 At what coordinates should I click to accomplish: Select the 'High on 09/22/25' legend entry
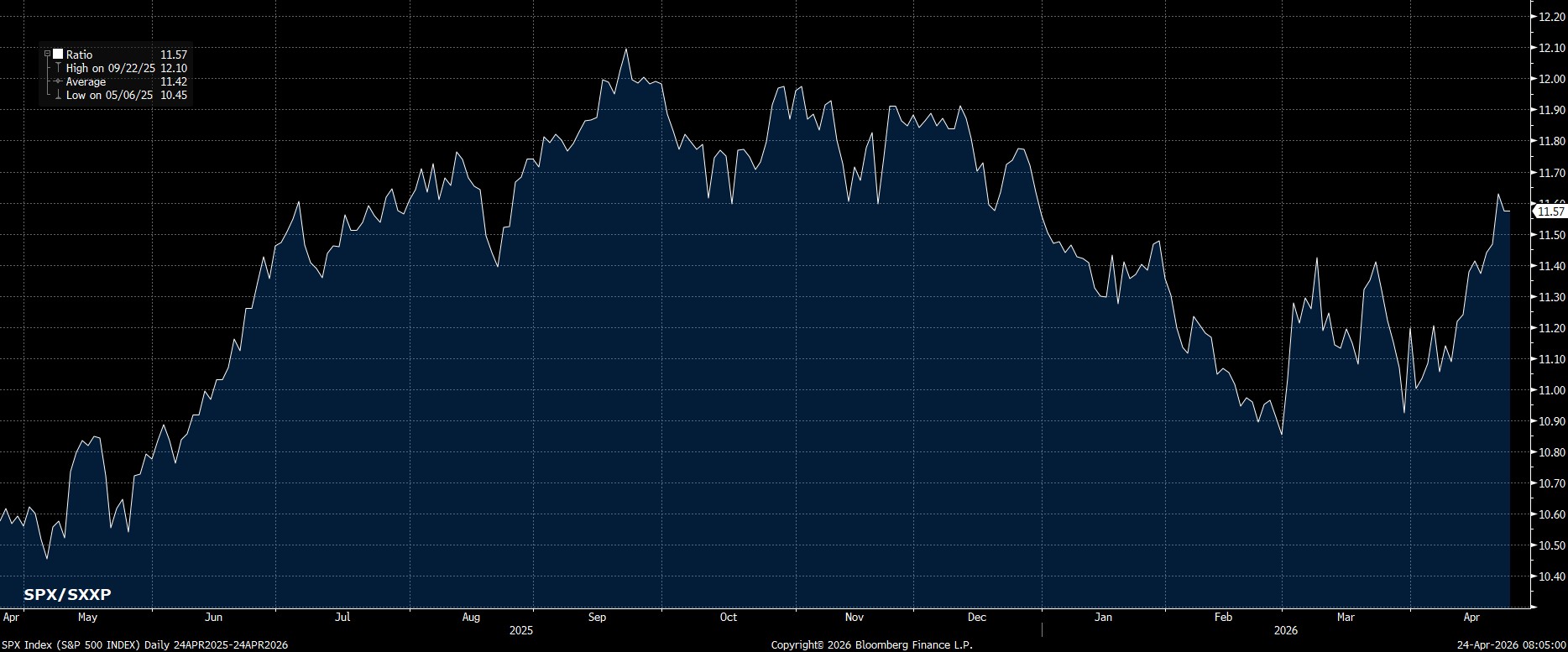point(110,68)
